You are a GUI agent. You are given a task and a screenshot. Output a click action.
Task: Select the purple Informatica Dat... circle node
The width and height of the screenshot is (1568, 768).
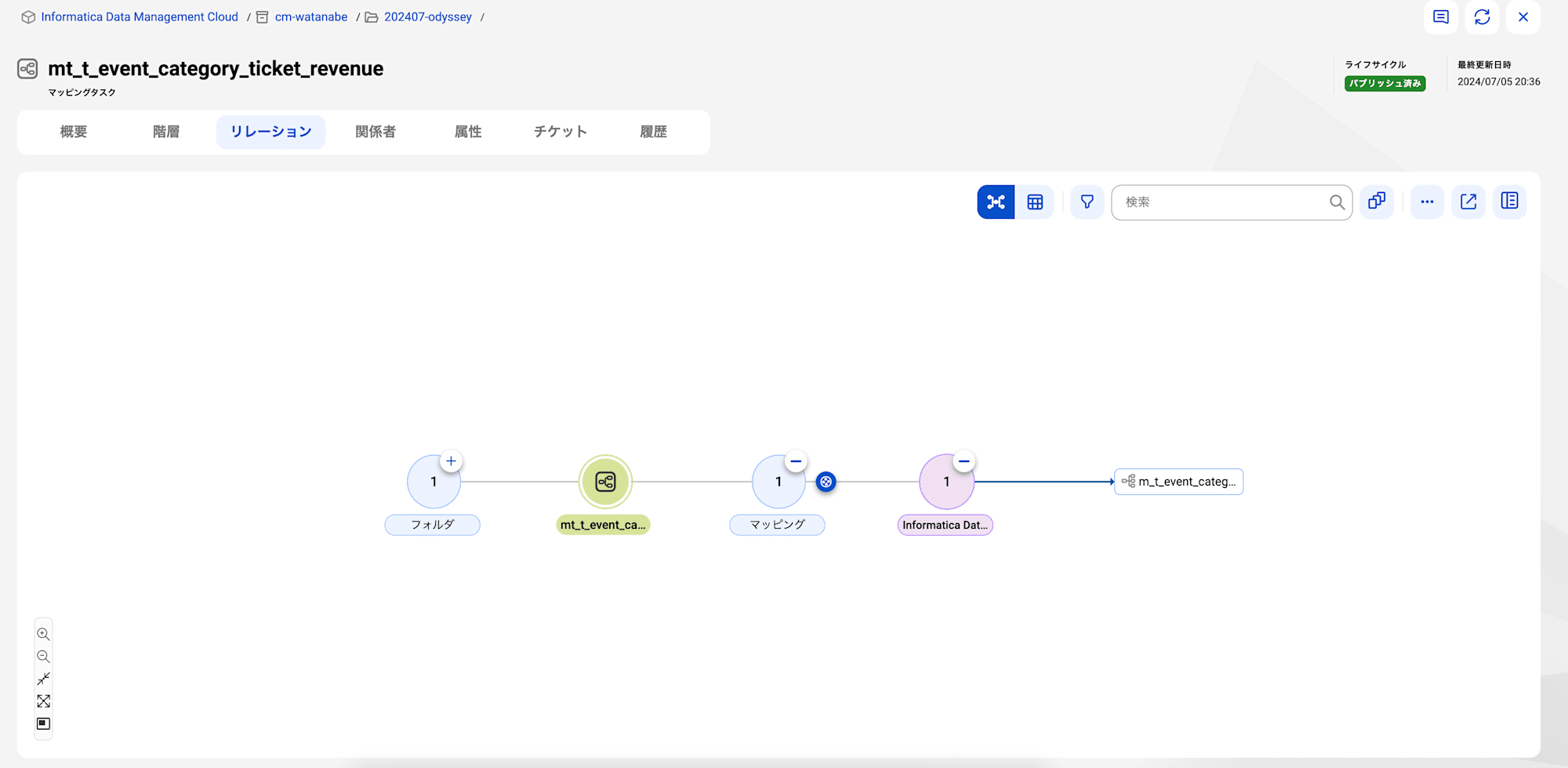pyautogui.click(x=946, y=482)
